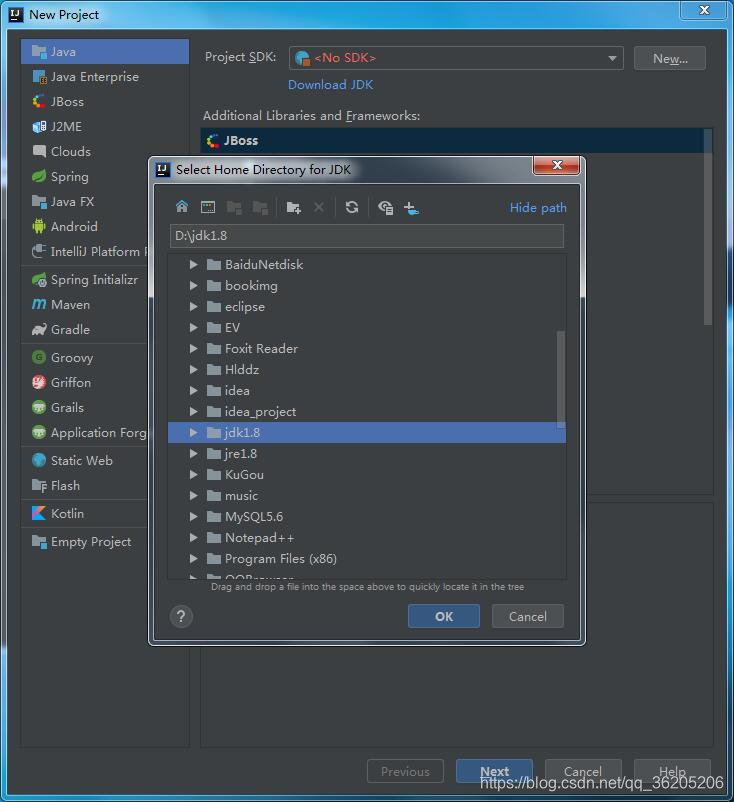The image size is (734, 802).
Task: Close the Select Home Directory dialog
Action: pos(557,165)
